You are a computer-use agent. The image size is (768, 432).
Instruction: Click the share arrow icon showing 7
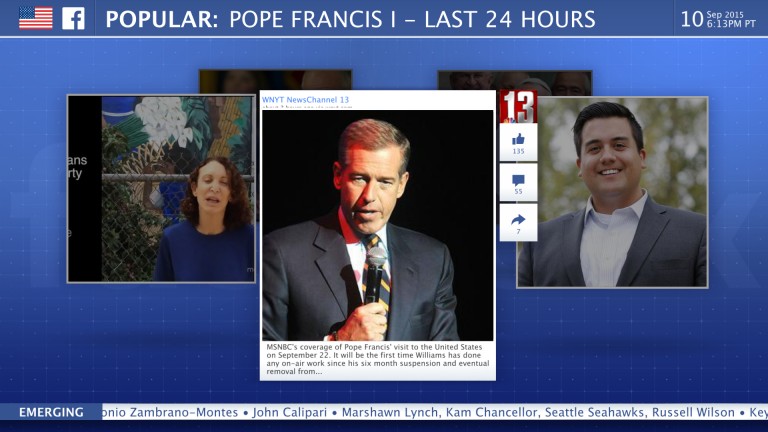point(518,223)
